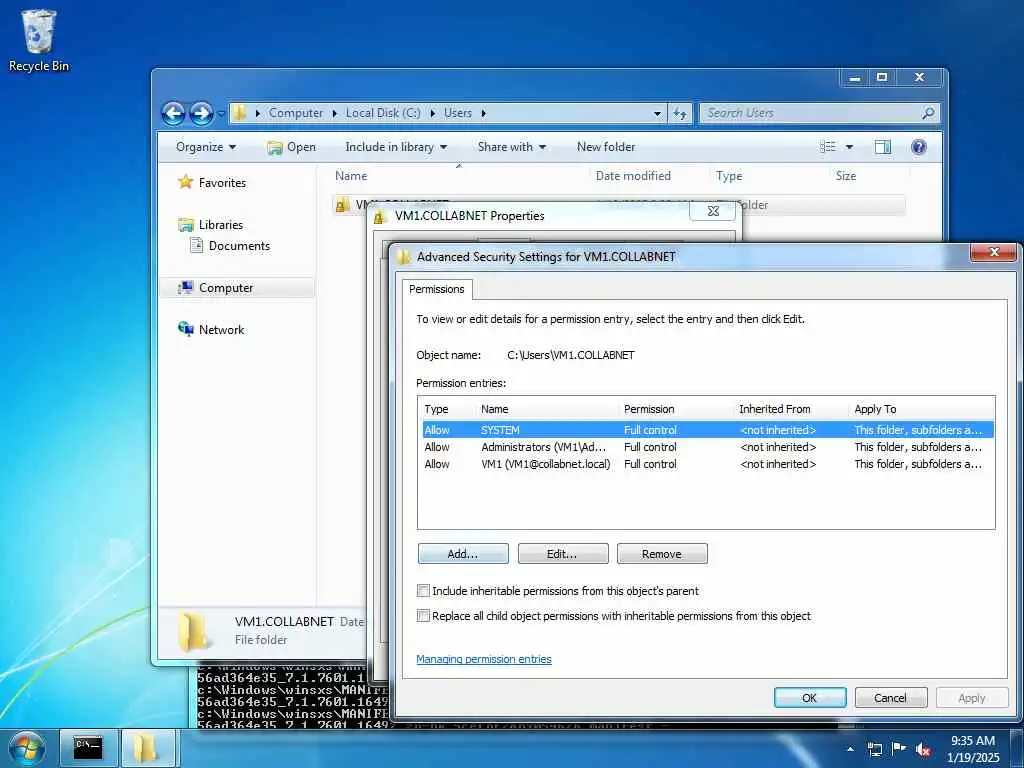Open the Recycle Bin desktop icon
Screen dimensions: 1024x768
coord(39,40)
